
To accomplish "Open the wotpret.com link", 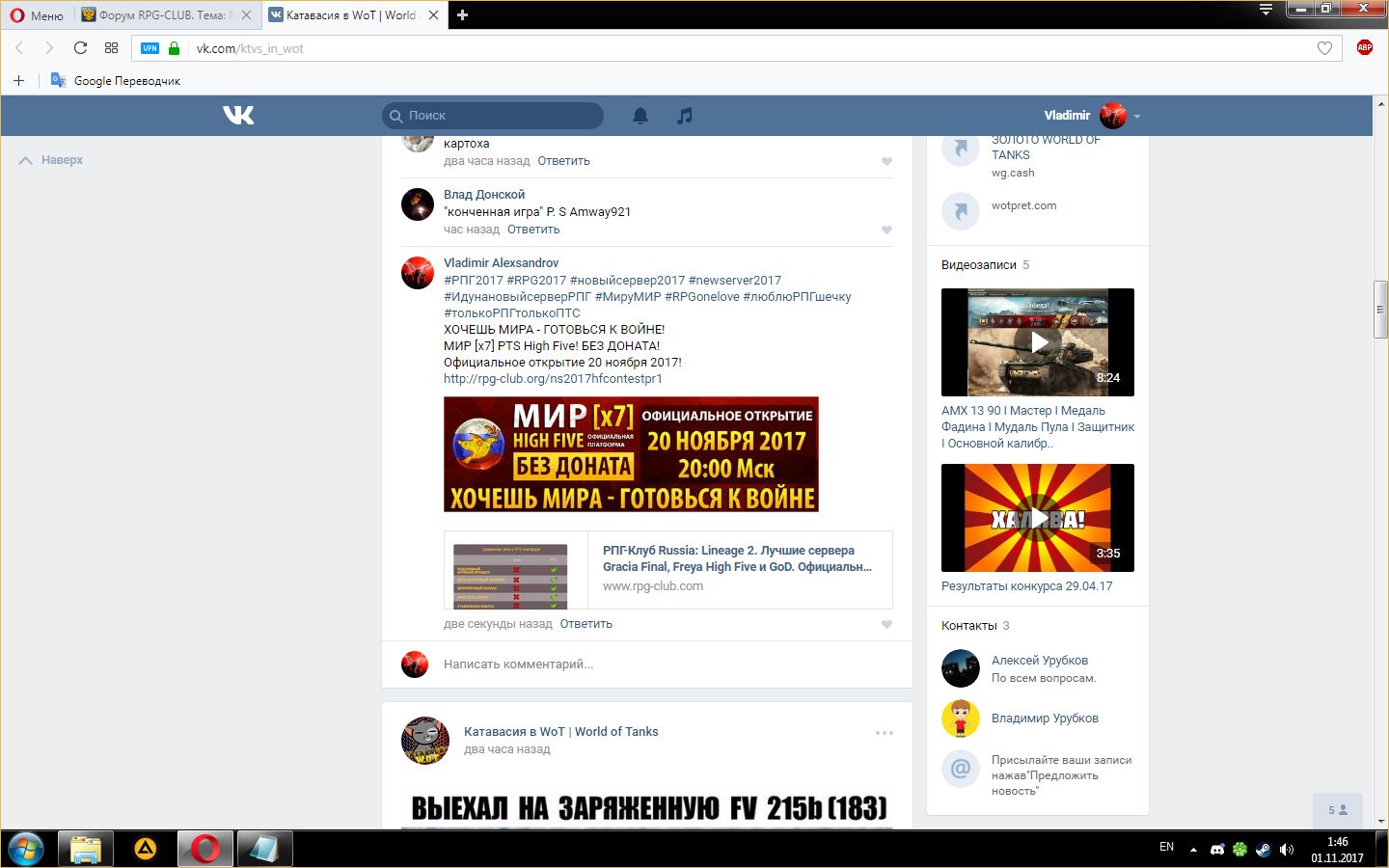I will (x=1023, y=205).
